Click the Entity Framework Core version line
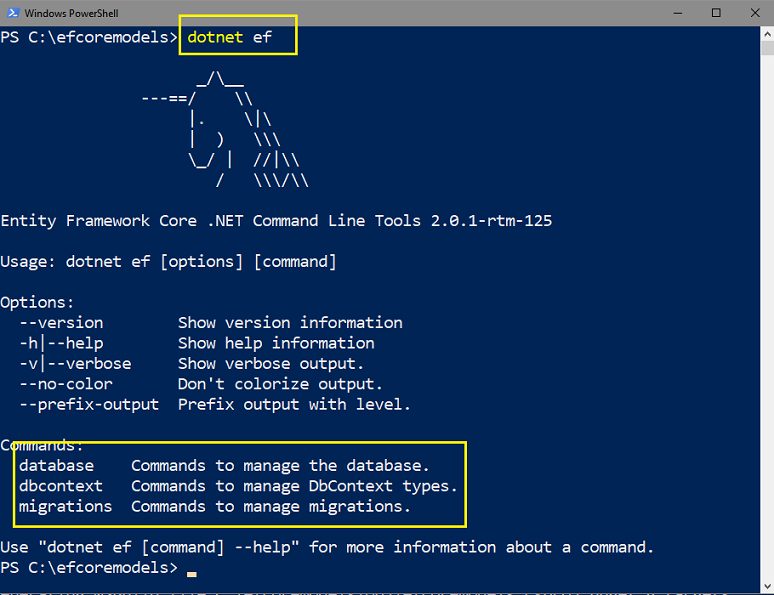 click(x=276, y=221)
